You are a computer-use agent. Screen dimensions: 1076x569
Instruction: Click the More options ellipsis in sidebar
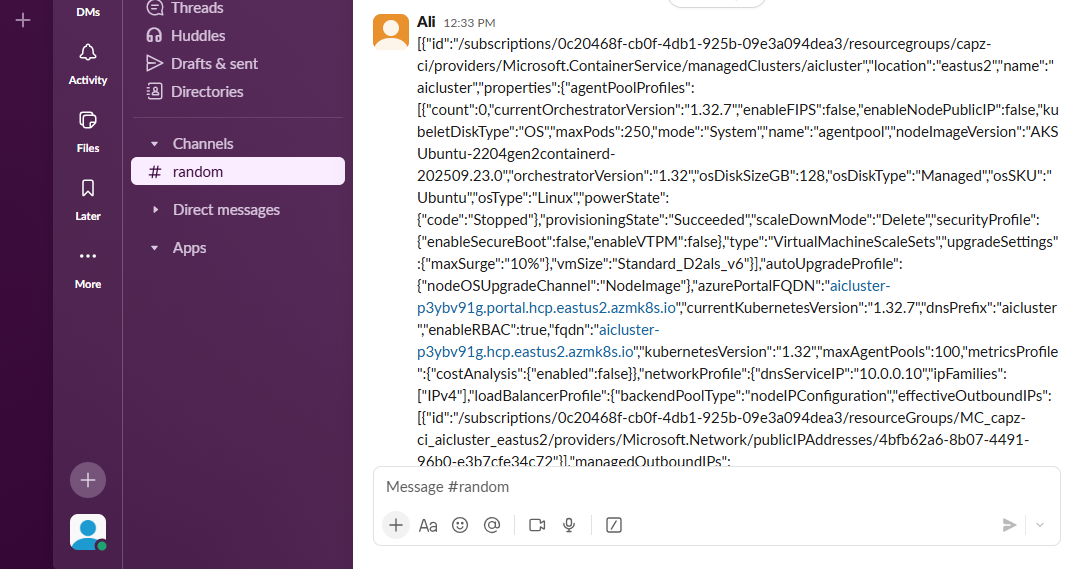[x=88, y=266]
